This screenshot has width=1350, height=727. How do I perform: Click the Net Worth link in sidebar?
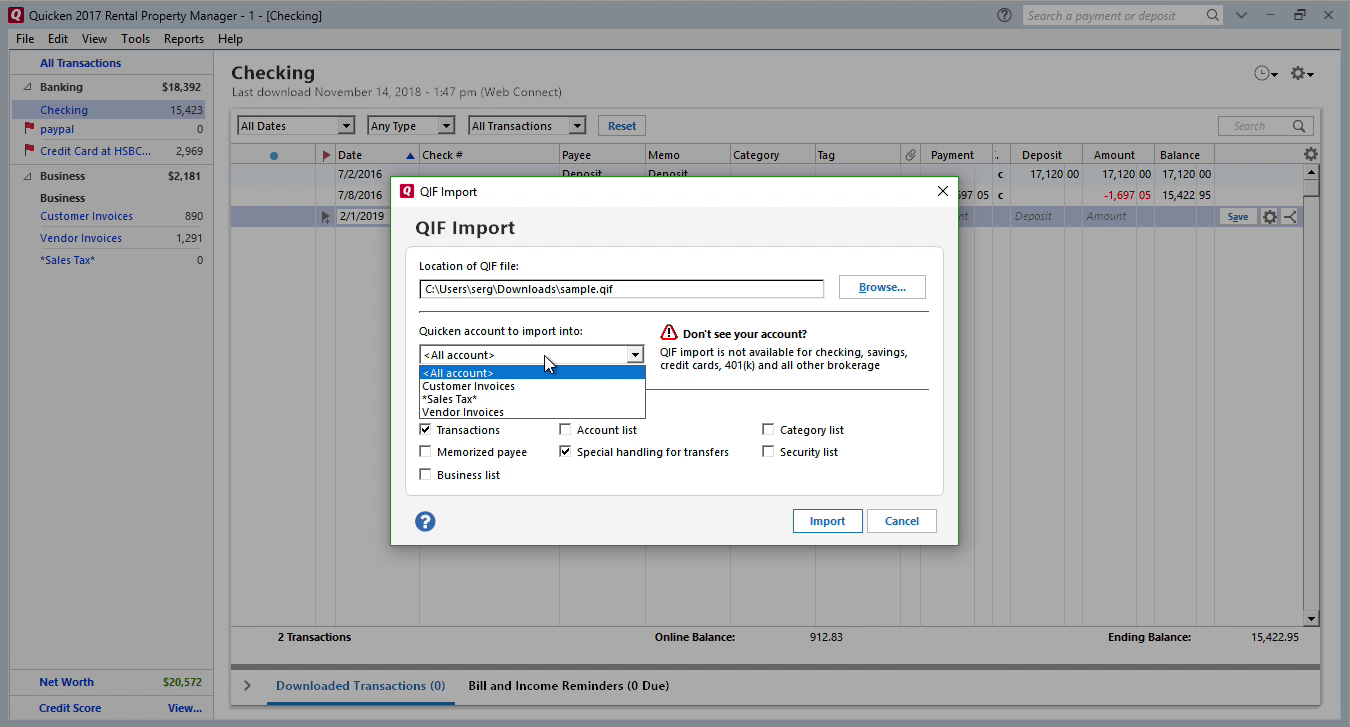(66, 682)
